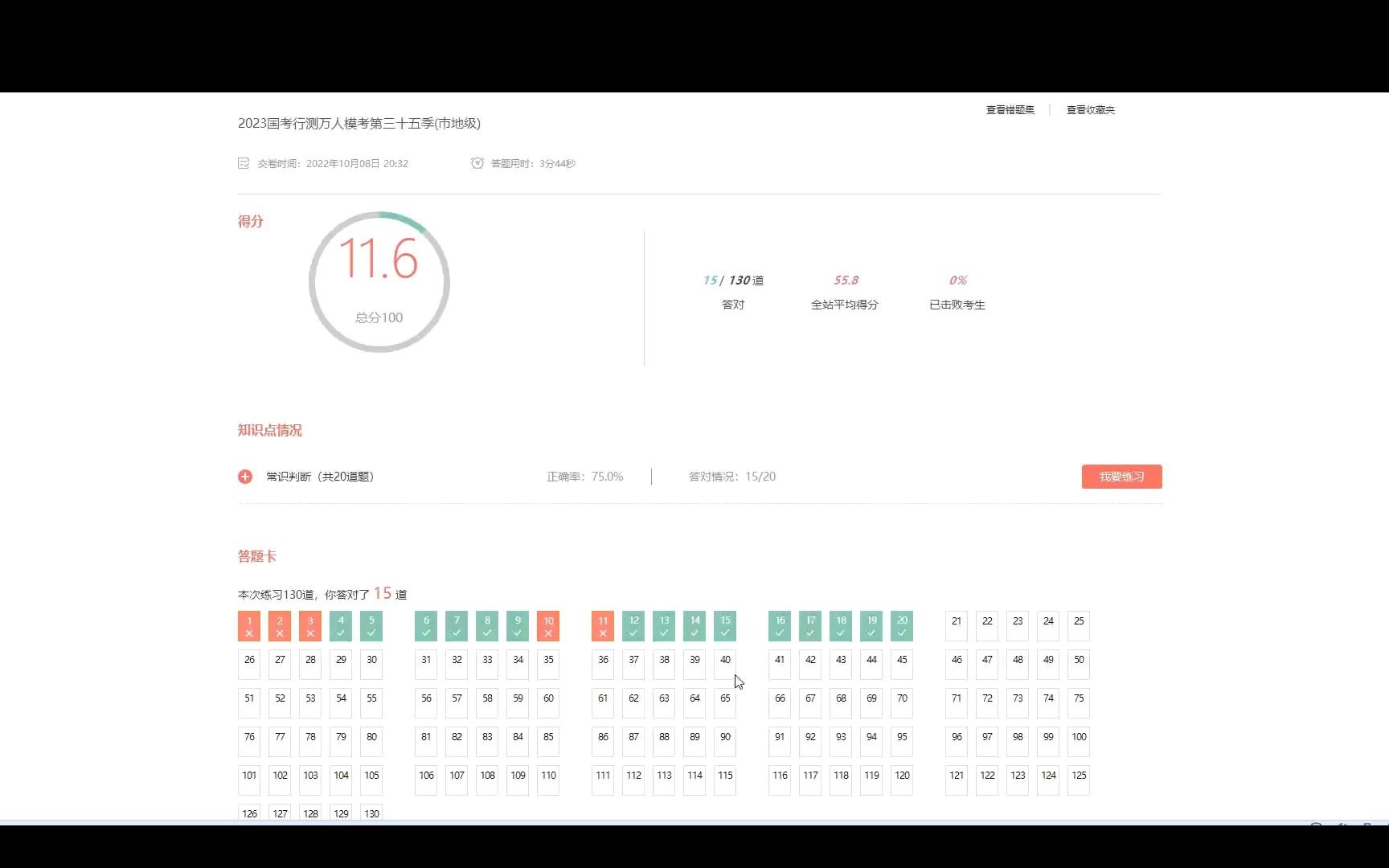The height and width of the screenshot is (868, 1389).
Task: Select unanswered question 21
Action: pos(957,626)
